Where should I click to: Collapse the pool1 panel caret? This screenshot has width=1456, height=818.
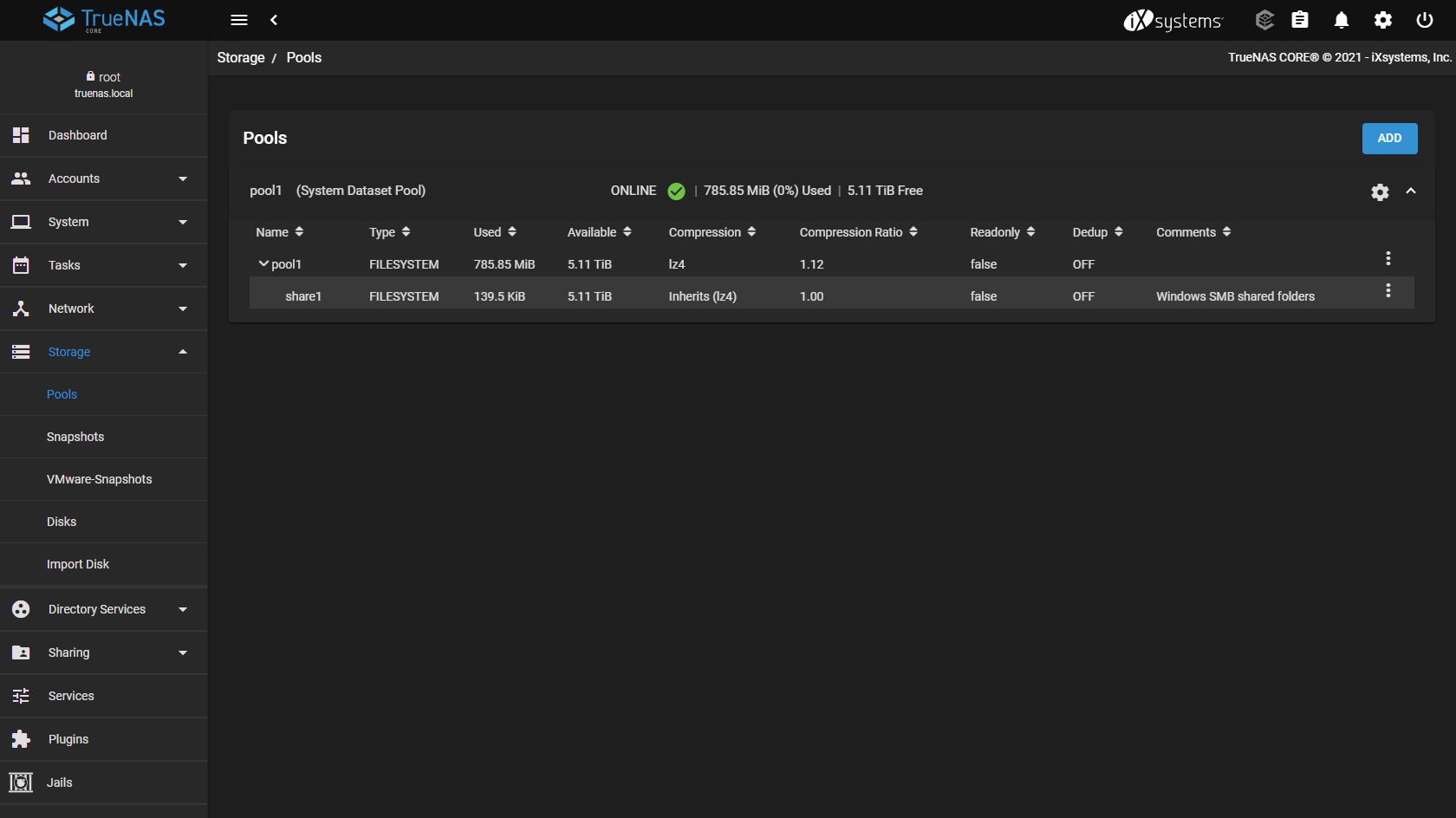tap(1411, 191)
